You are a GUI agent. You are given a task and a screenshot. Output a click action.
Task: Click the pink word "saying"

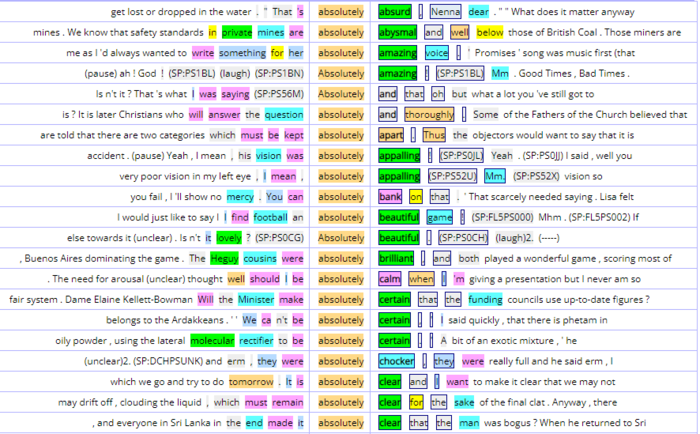[235, 94]
